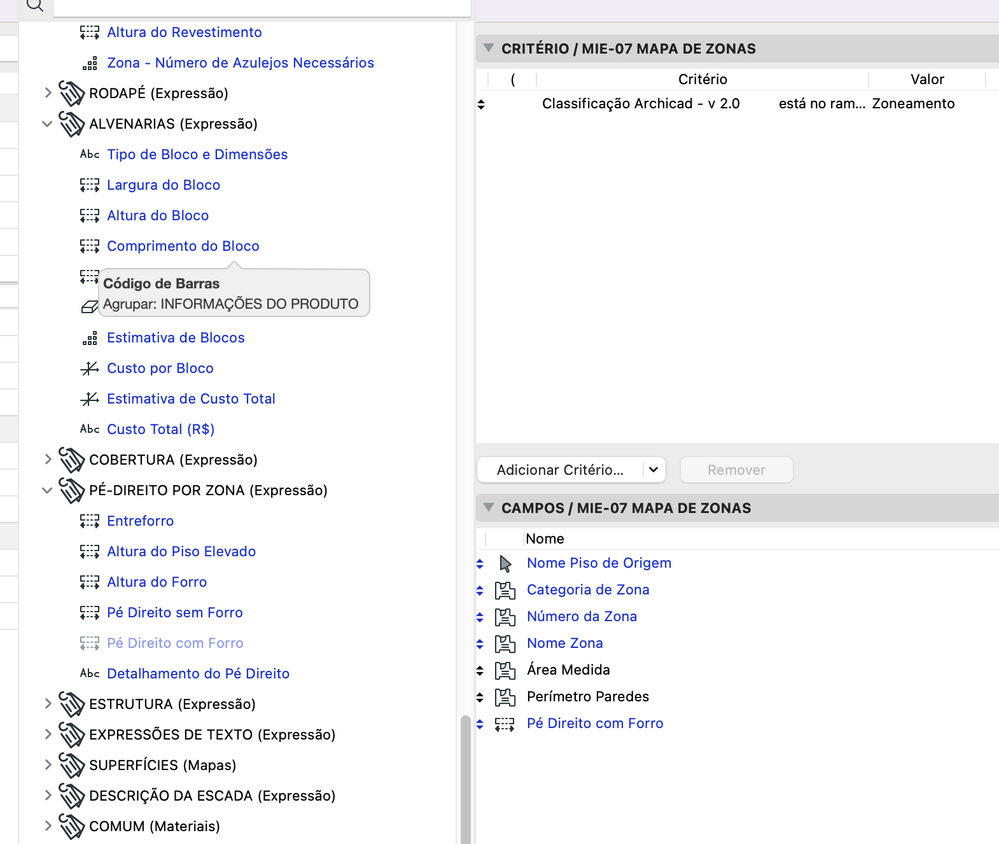The image size is (999, 844).
Task: Click the Zoneamento value cell
Action: point(913,104)
